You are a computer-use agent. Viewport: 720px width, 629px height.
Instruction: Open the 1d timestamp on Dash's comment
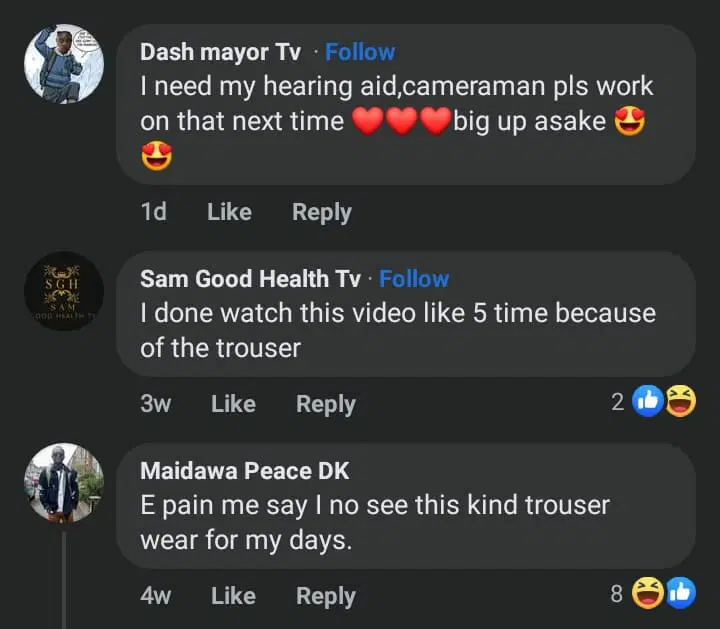154,212
